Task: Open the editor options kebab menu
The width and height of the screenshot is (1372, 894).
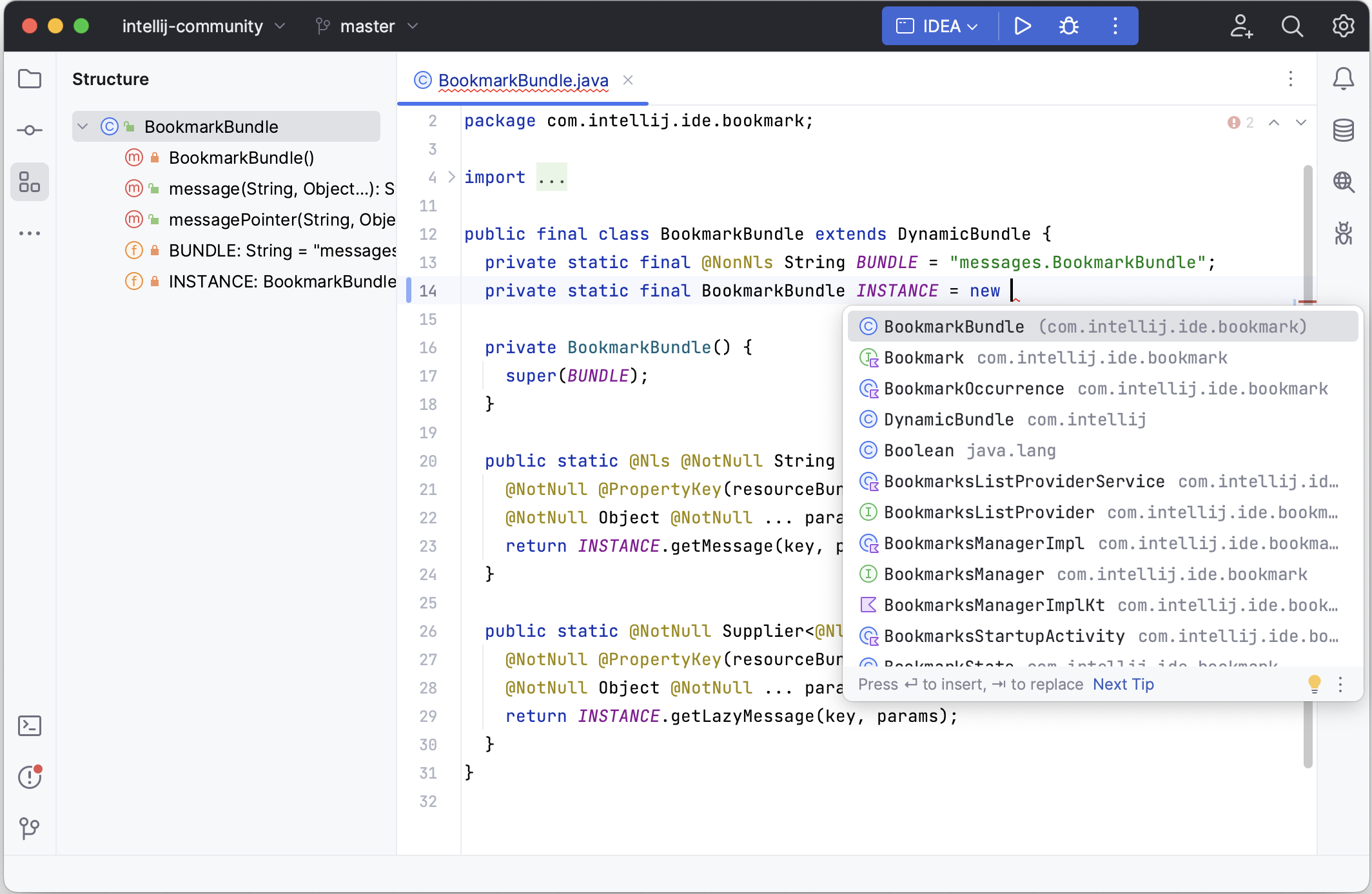Action: click(1291, 79)
